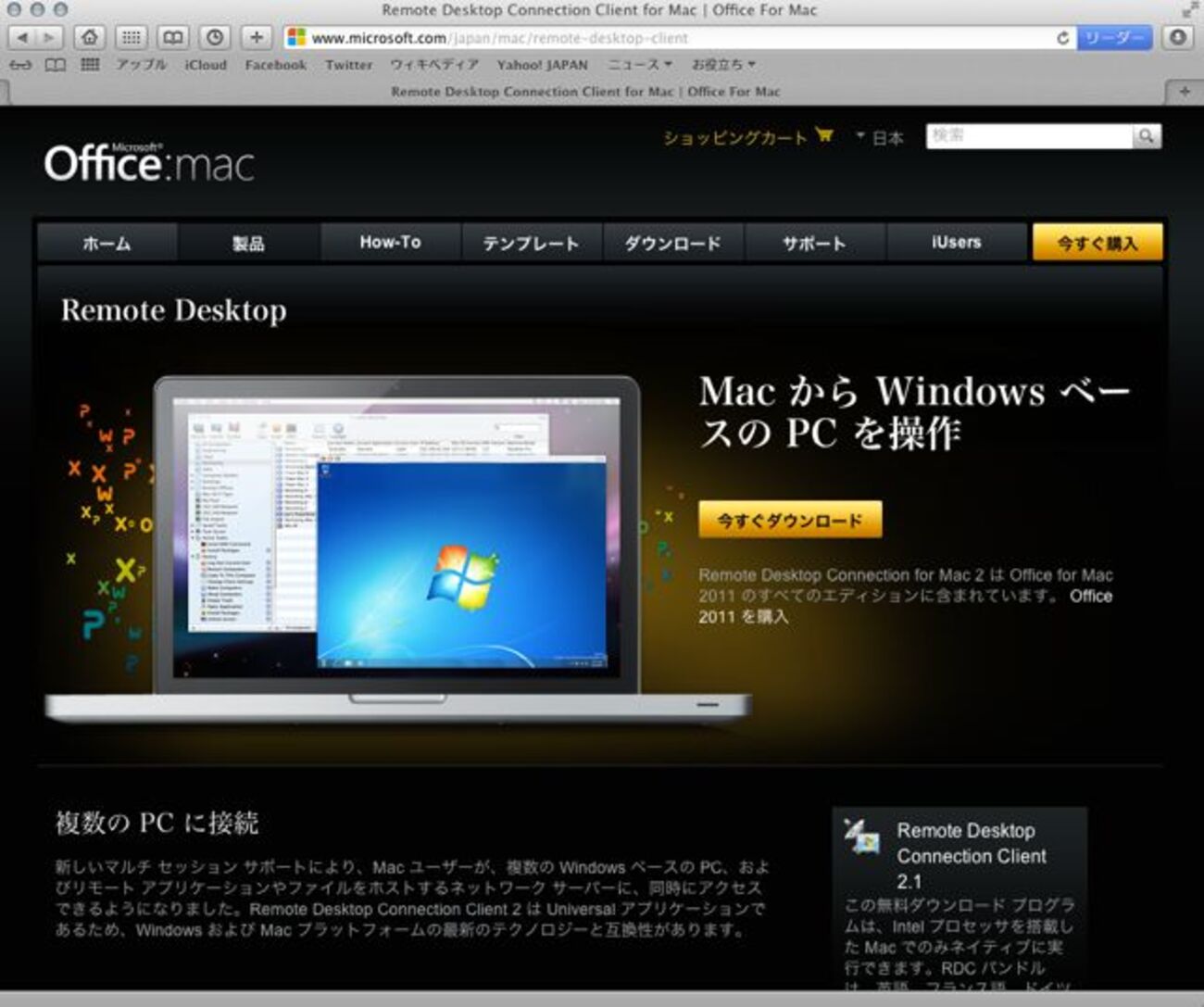Screen dimensions: 1204x1007
Task: Enter full screen using the window corner arrows
Action: click(x=1189, y=10)
